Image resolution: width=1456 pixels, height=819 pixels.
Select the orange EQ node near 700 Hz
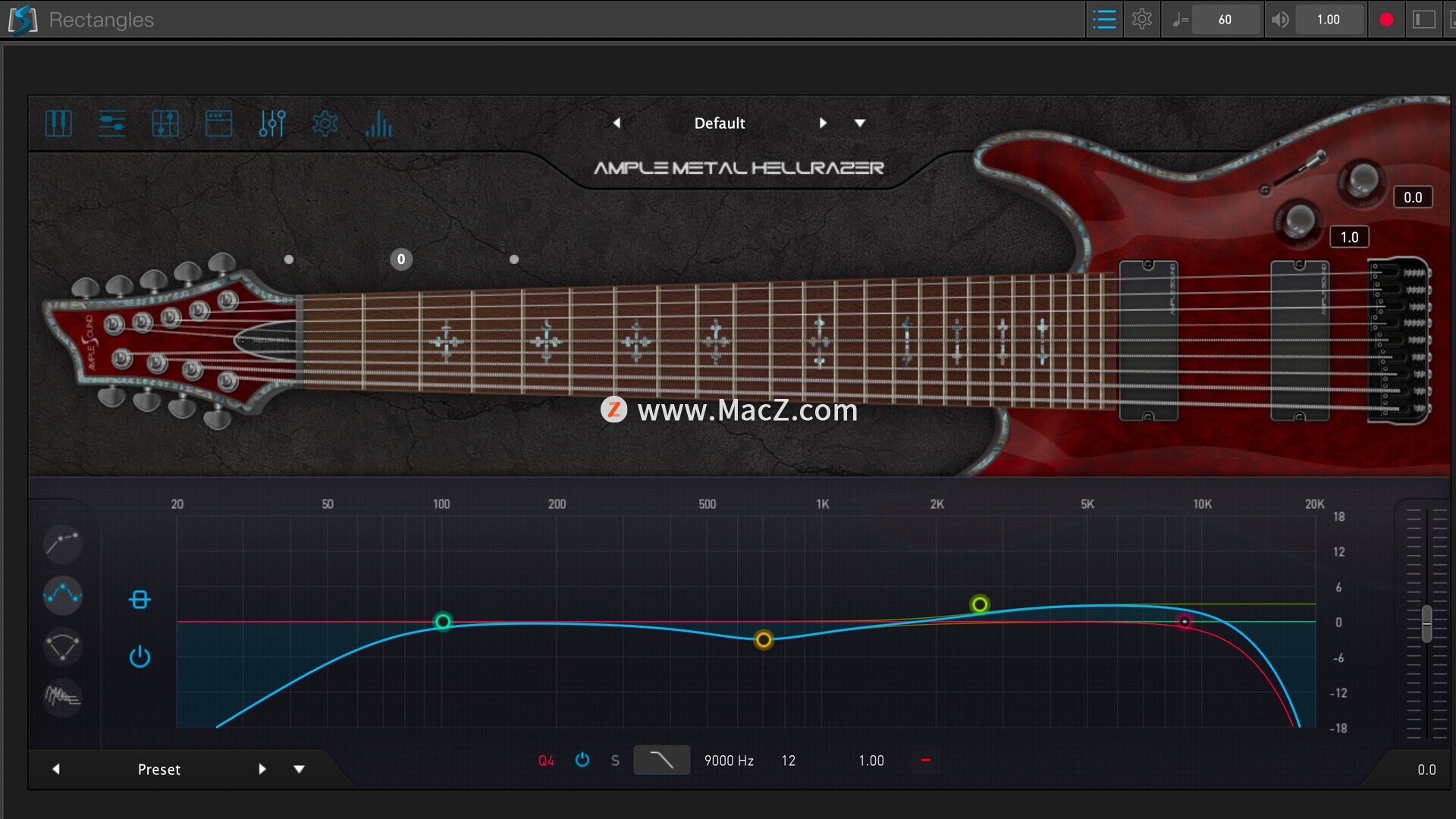tap(764, 640)
